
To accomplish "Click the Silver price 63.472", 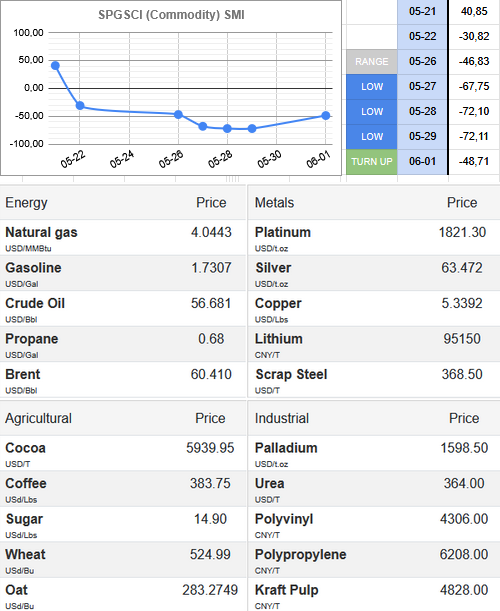I will pos(462,268).
